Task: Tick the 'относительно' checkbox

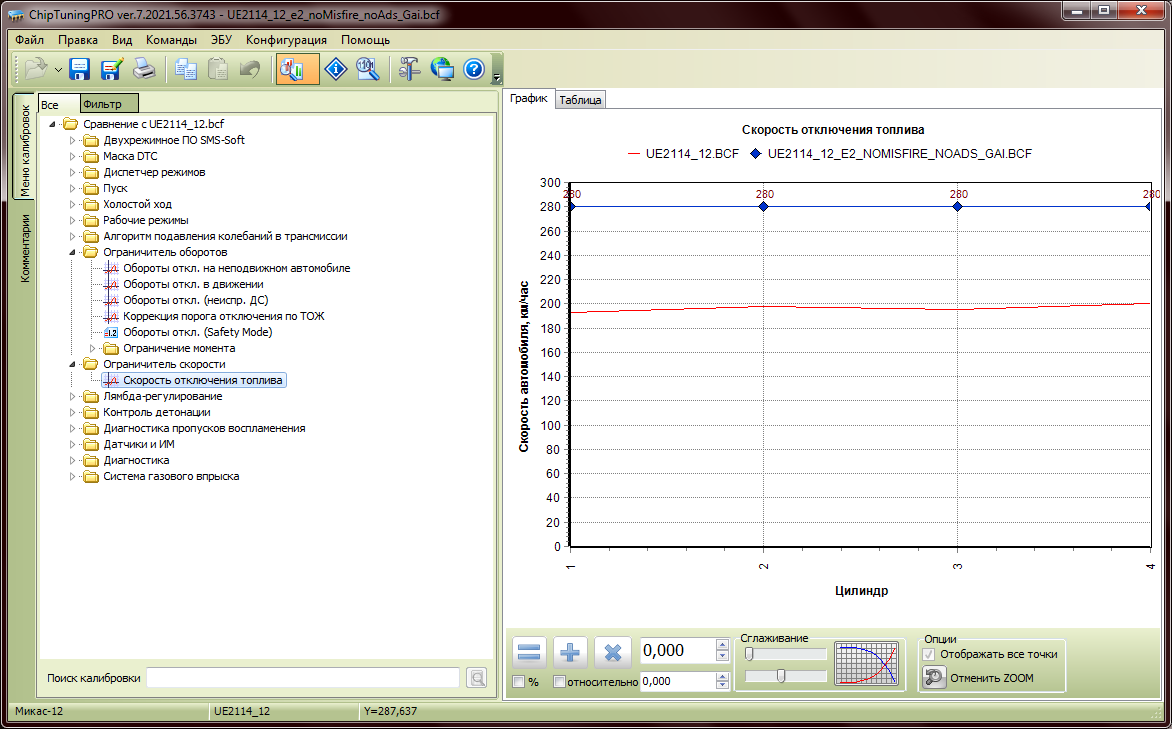Action: tap(560, 682)
